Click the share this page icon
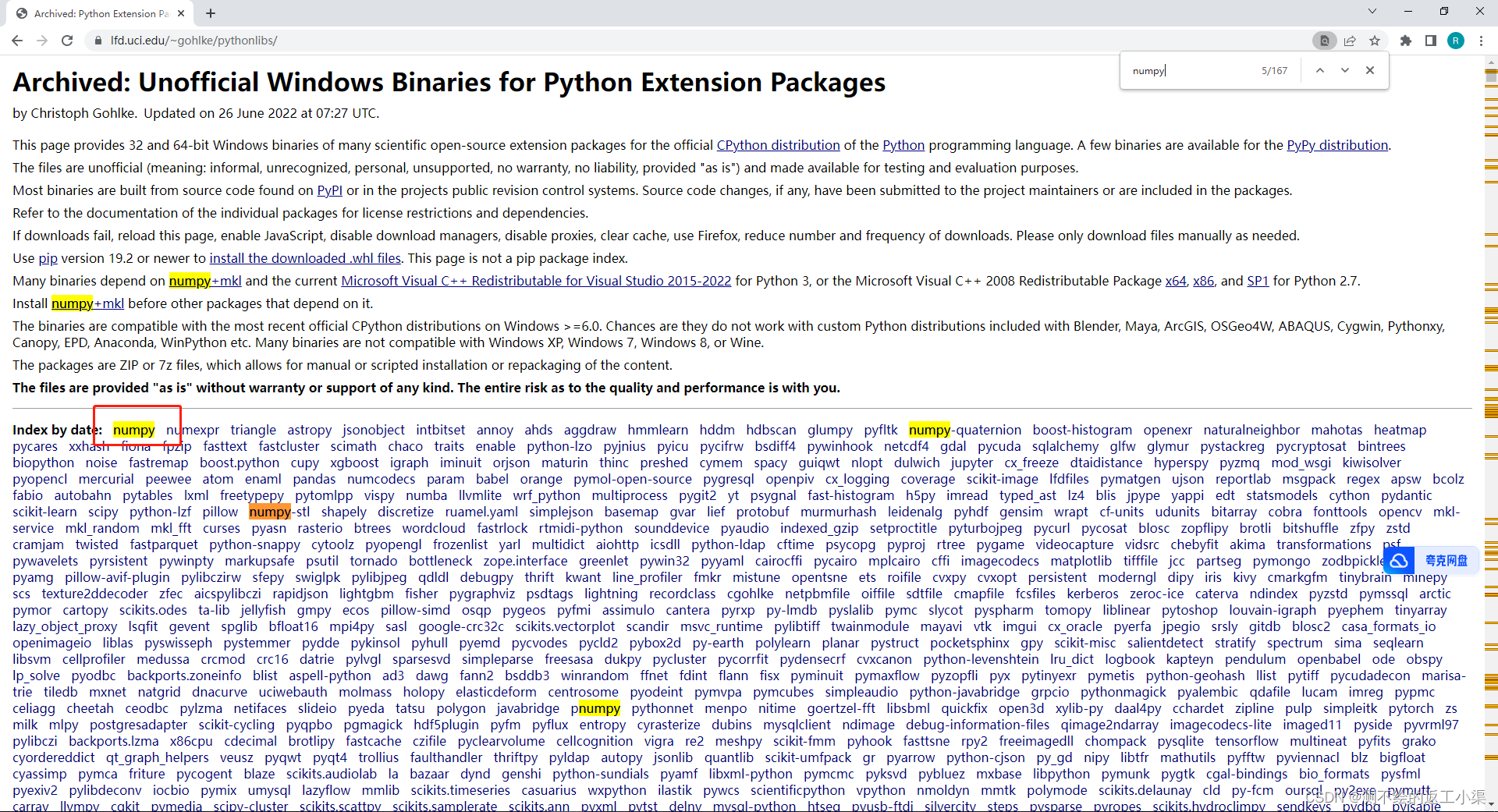This screenshot has width=1498, height=812. [1350, 41]
